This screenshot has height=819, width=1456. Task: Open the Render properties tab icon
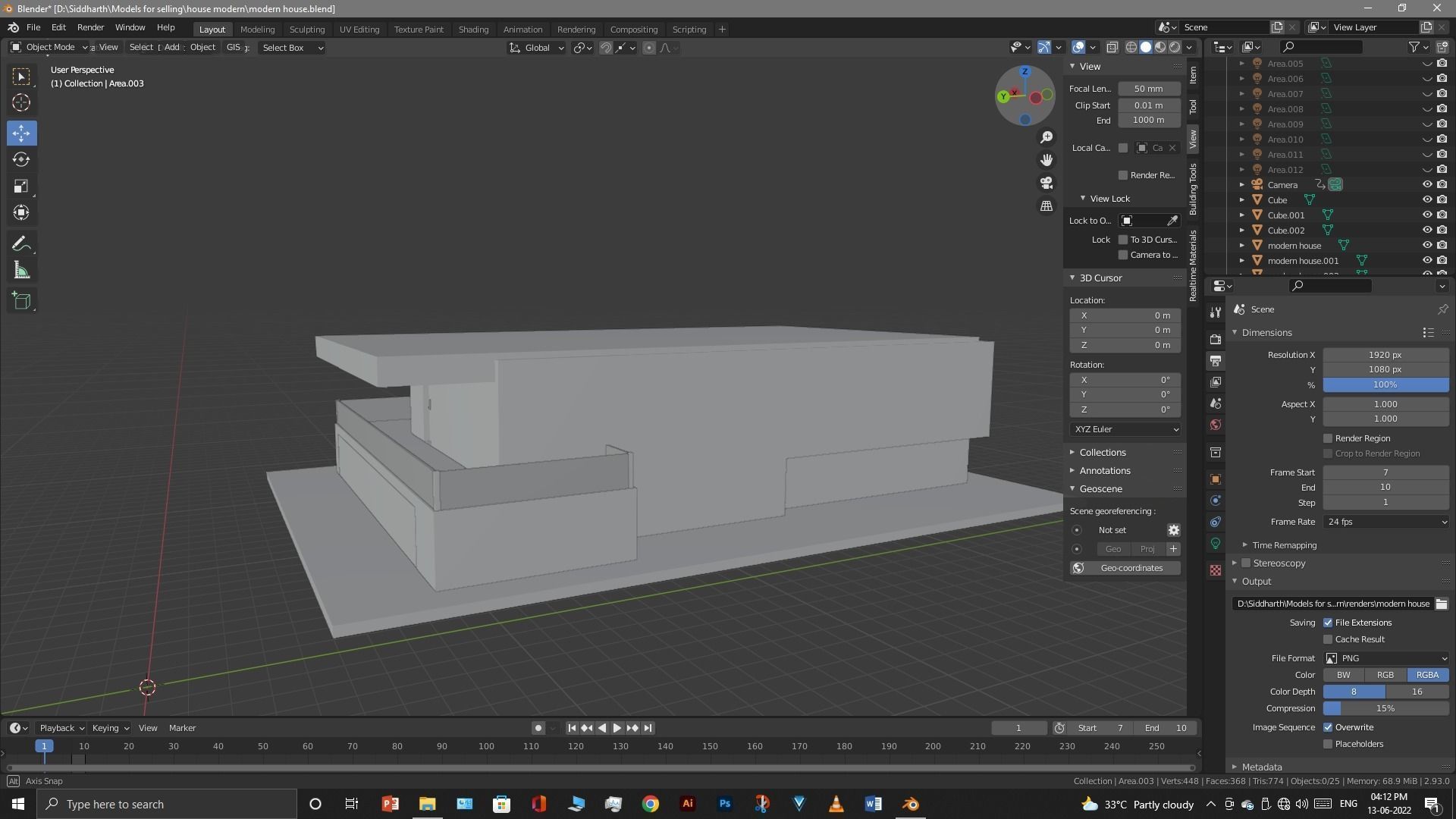pyautogui.click(x=1216, y=339)
